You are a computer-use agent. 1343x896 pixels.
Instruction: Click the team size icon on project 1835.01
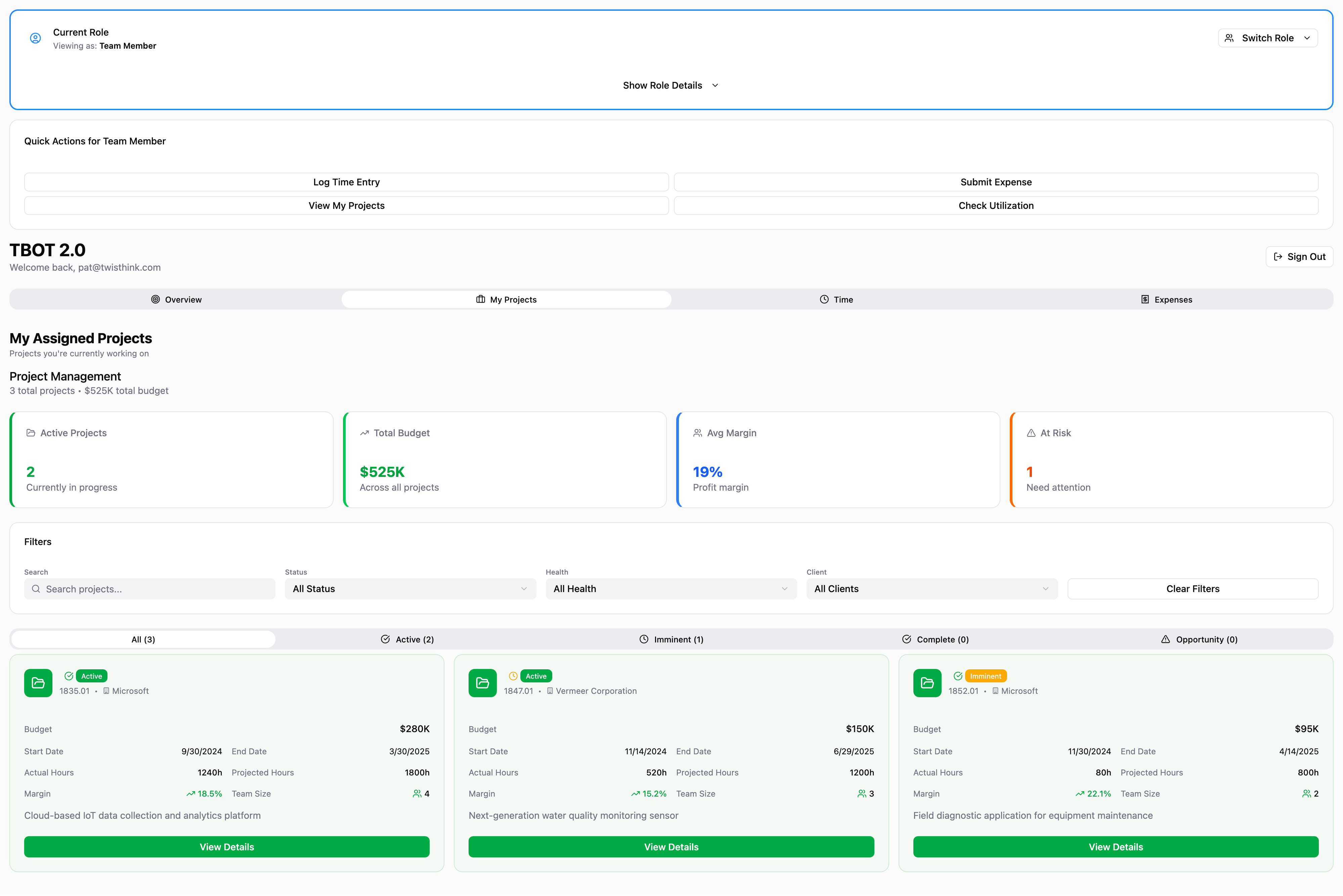pyautogui.click(x=417, y=794)
